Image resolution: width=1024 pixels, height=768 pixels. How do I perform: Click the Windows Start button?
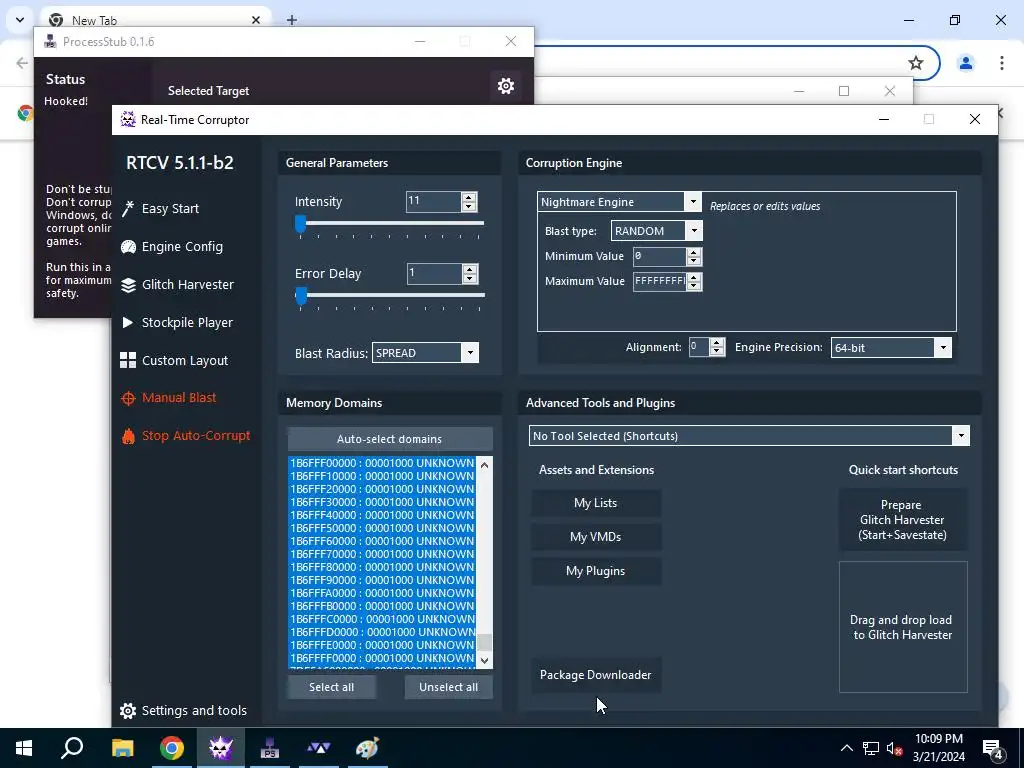click(24, 748)
